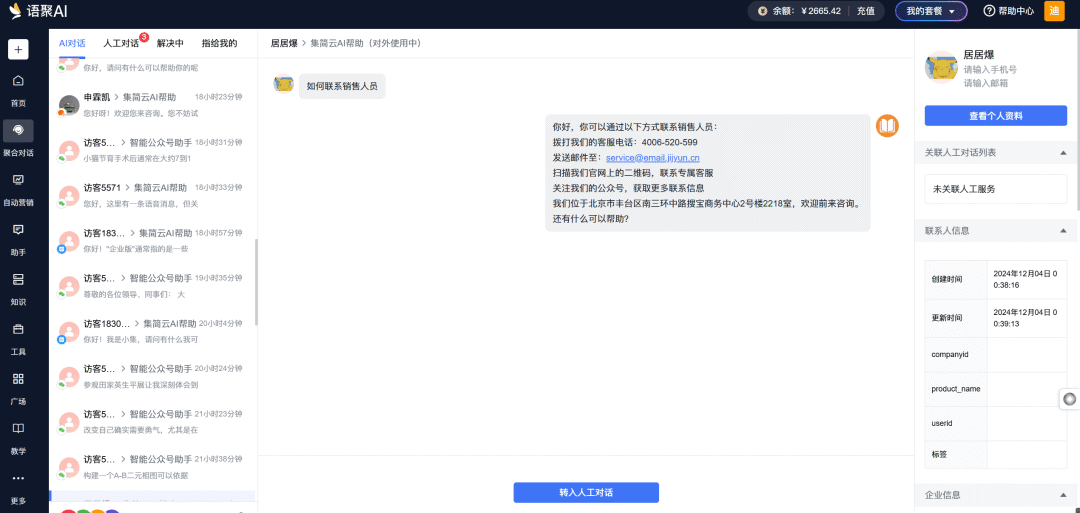The image size is (1080, 513).
Task: Switch to 指给我的 tab
Action: [x=219, y=43]
